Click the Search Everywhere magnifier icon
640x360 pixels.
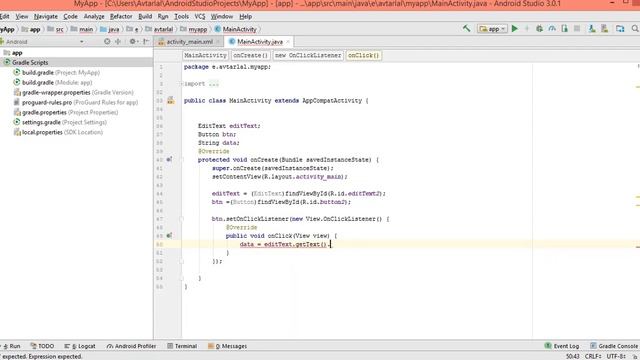point(635,29)
